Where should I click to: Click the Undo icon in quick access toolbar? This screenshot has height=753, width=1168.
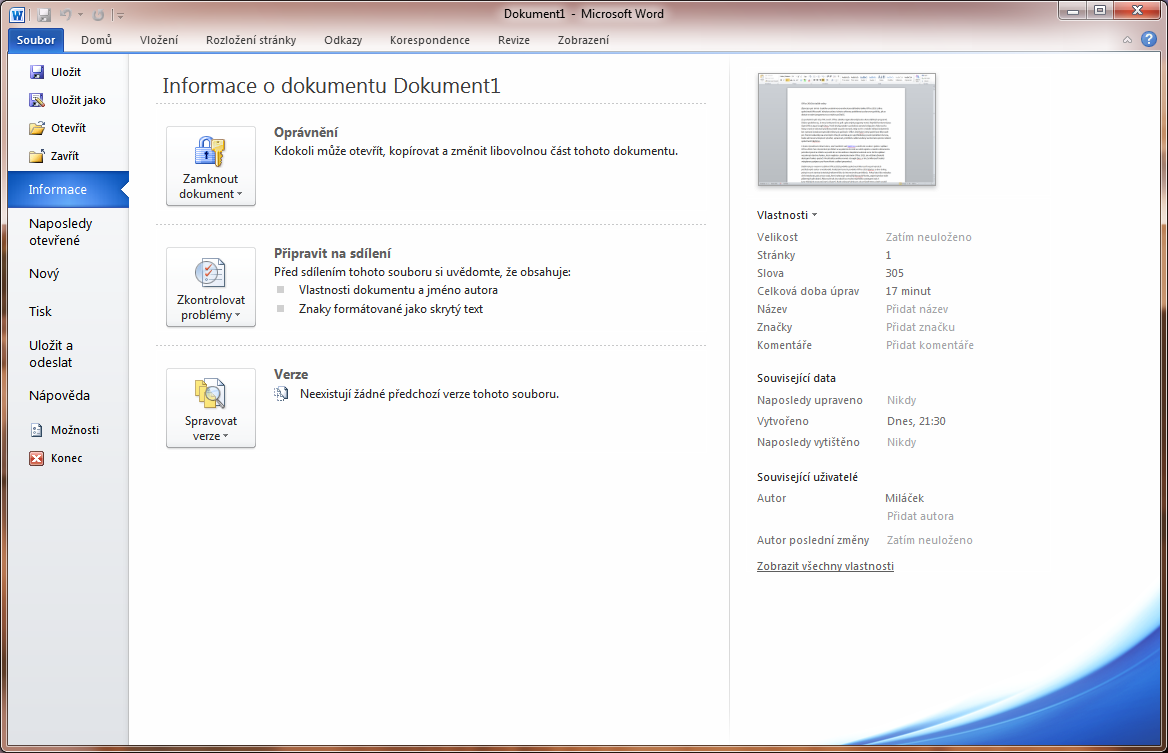pyautogui.click(x=66, y=15)
